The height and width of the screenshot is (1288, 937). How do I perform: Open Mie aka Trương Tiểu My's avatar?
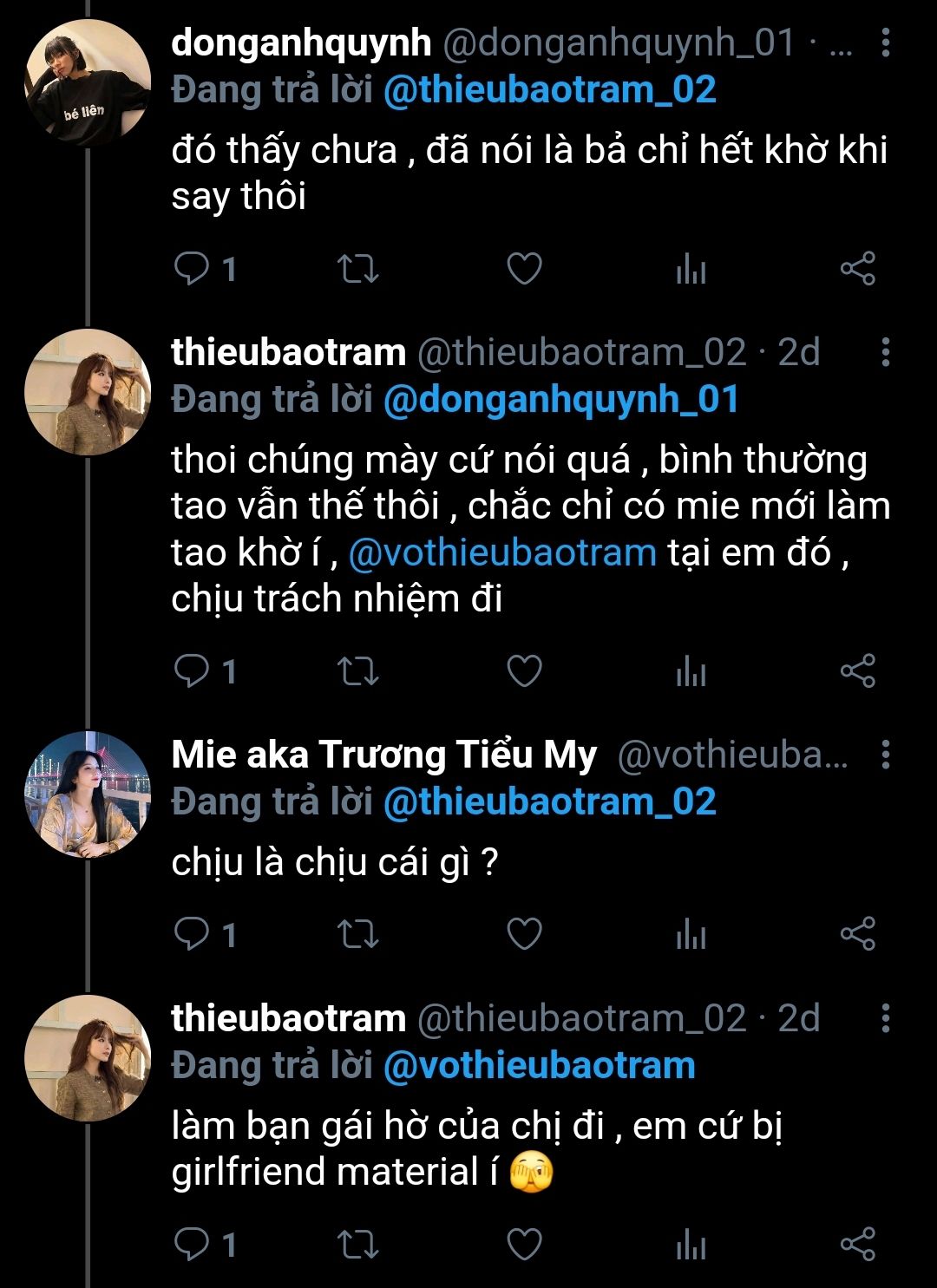click(88, 794)
